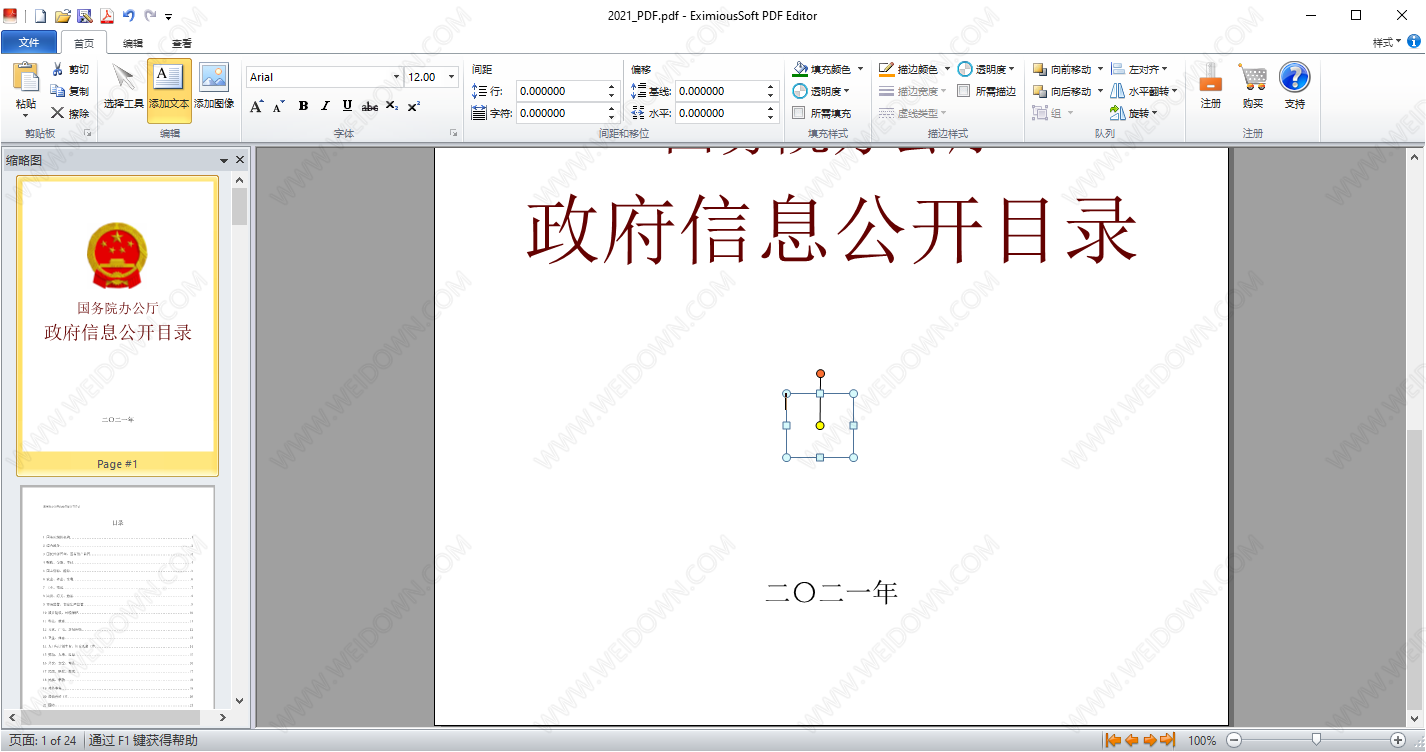This screenshot has width=1426, height=752.
Task: Toggle Bold formatting
Action: coord(303,106)
